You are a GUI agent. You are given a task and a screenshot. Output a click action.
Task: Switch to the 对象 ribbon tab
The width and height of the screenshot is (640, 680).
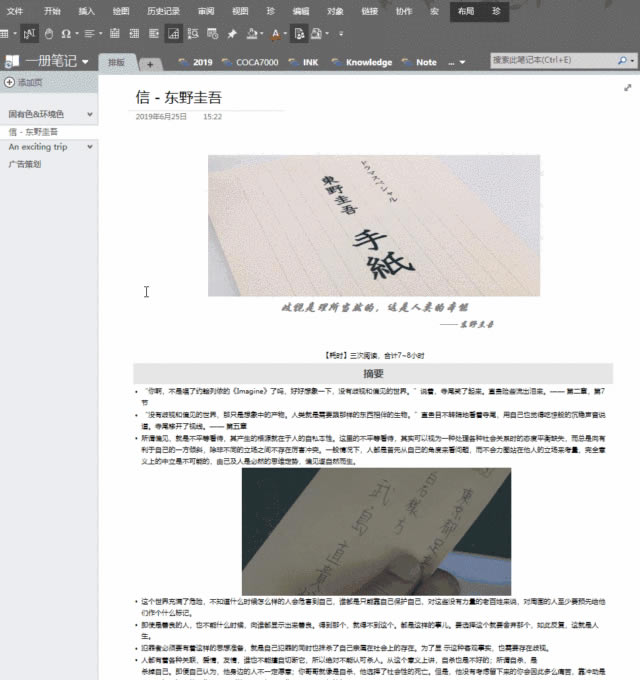[335, 11]
